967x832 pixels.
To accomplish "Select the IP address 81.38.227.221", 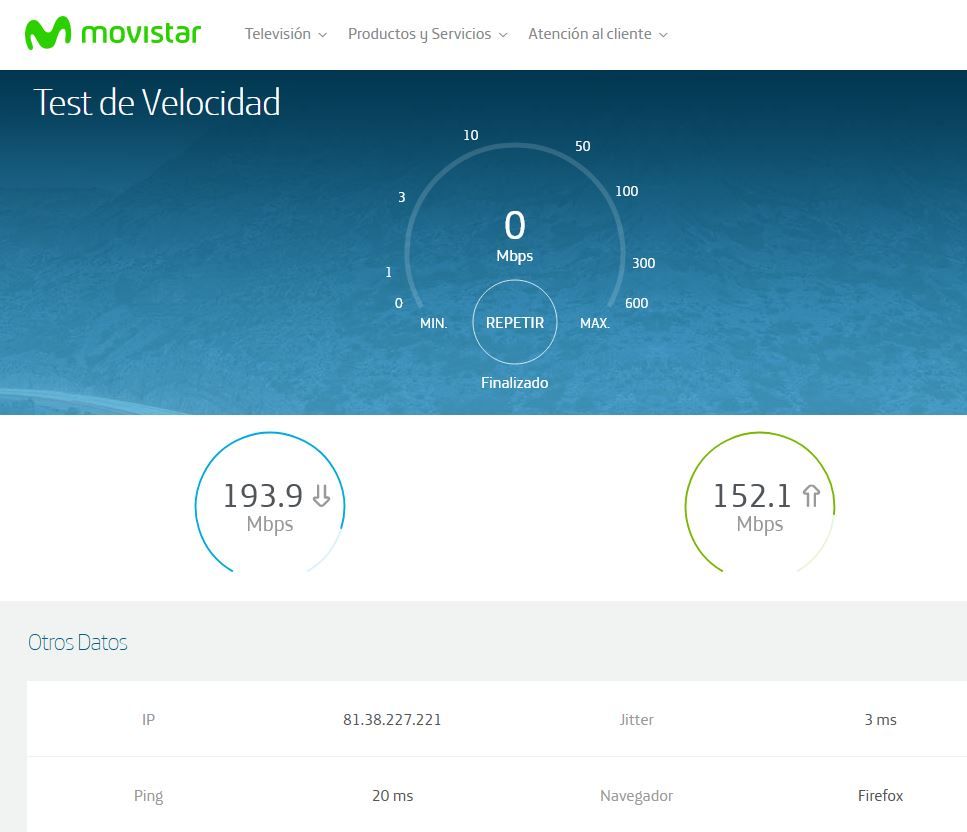I will (x=392, y=720).
